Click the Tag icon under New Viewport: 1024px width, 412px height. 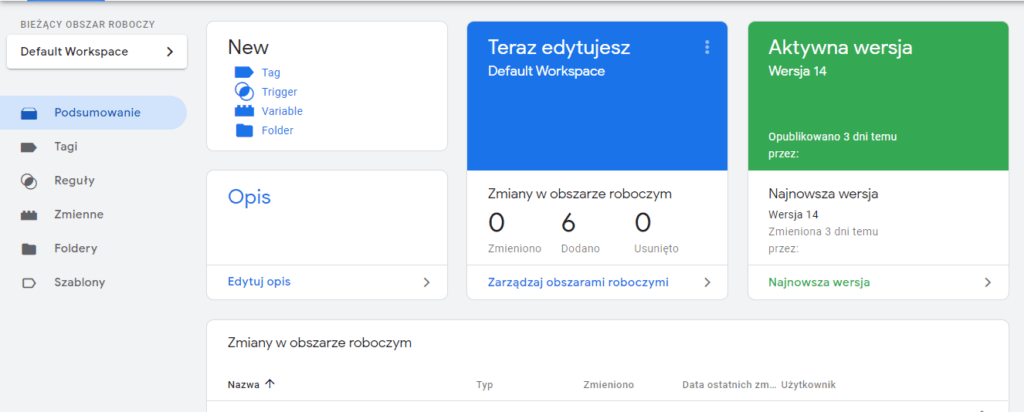(244, 72)
